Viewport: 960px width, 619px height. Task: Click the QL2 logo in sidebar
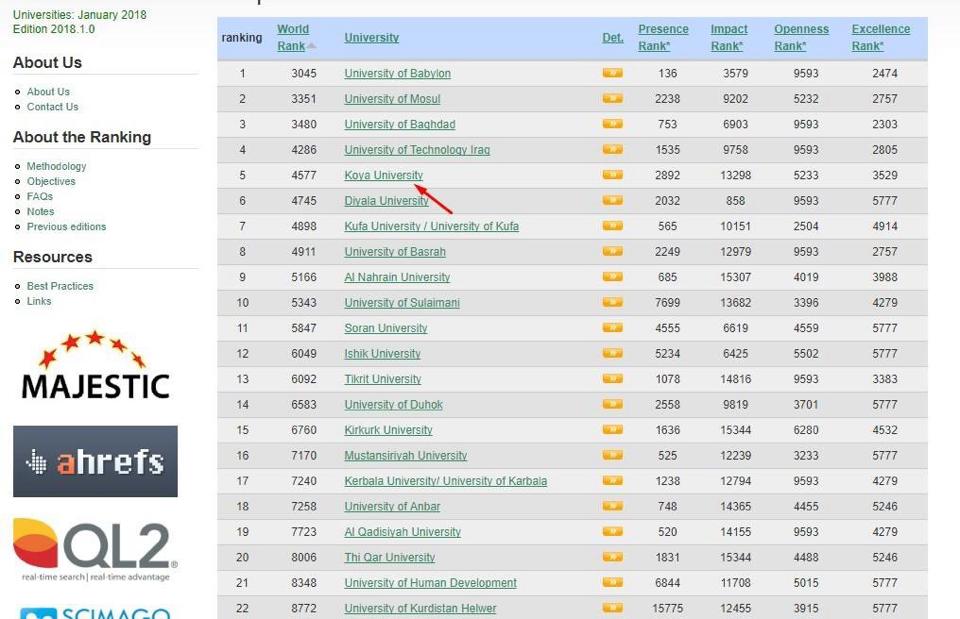95,549
